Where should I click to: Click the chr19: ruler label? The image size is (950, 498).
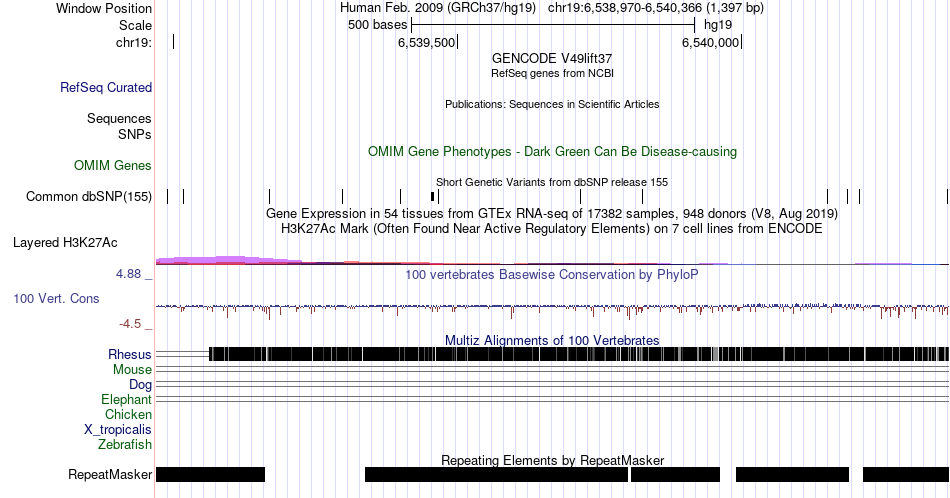pos(134,42)
